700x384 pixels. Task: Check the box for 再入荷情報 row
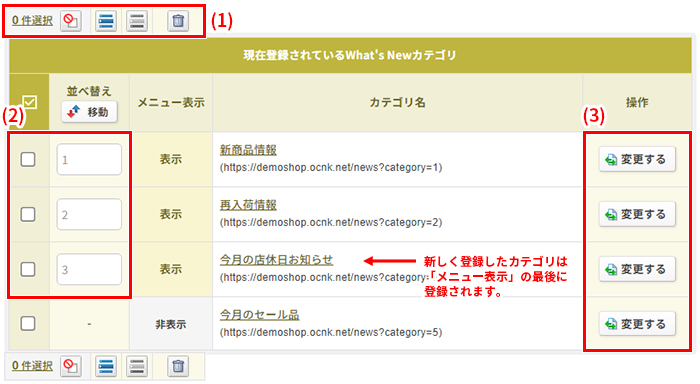28,214
